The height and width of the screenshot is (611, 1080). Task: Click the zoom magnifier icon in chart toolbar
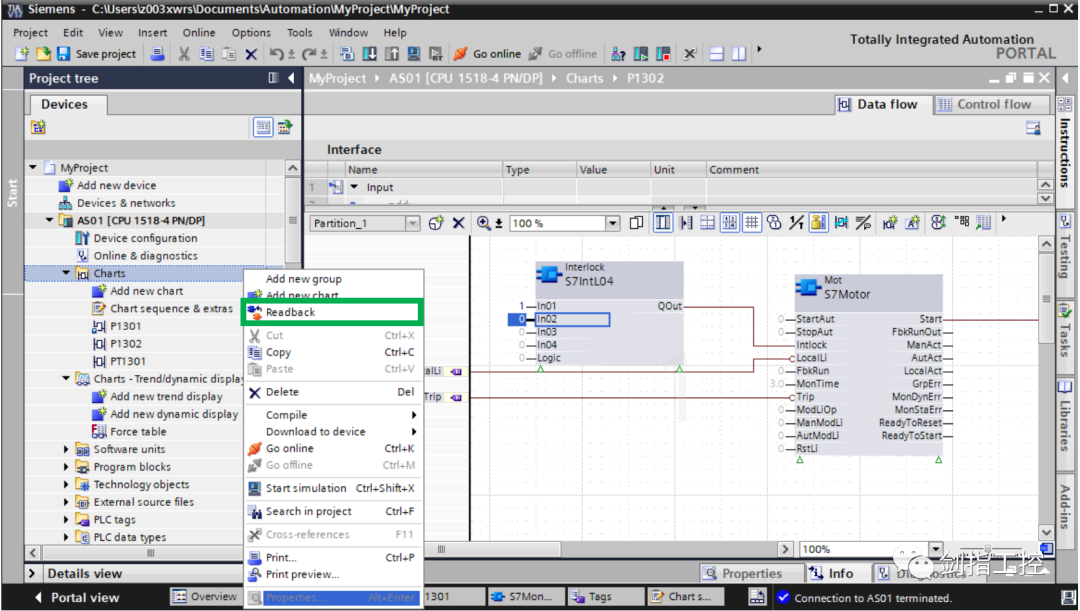tap(485, 223)
